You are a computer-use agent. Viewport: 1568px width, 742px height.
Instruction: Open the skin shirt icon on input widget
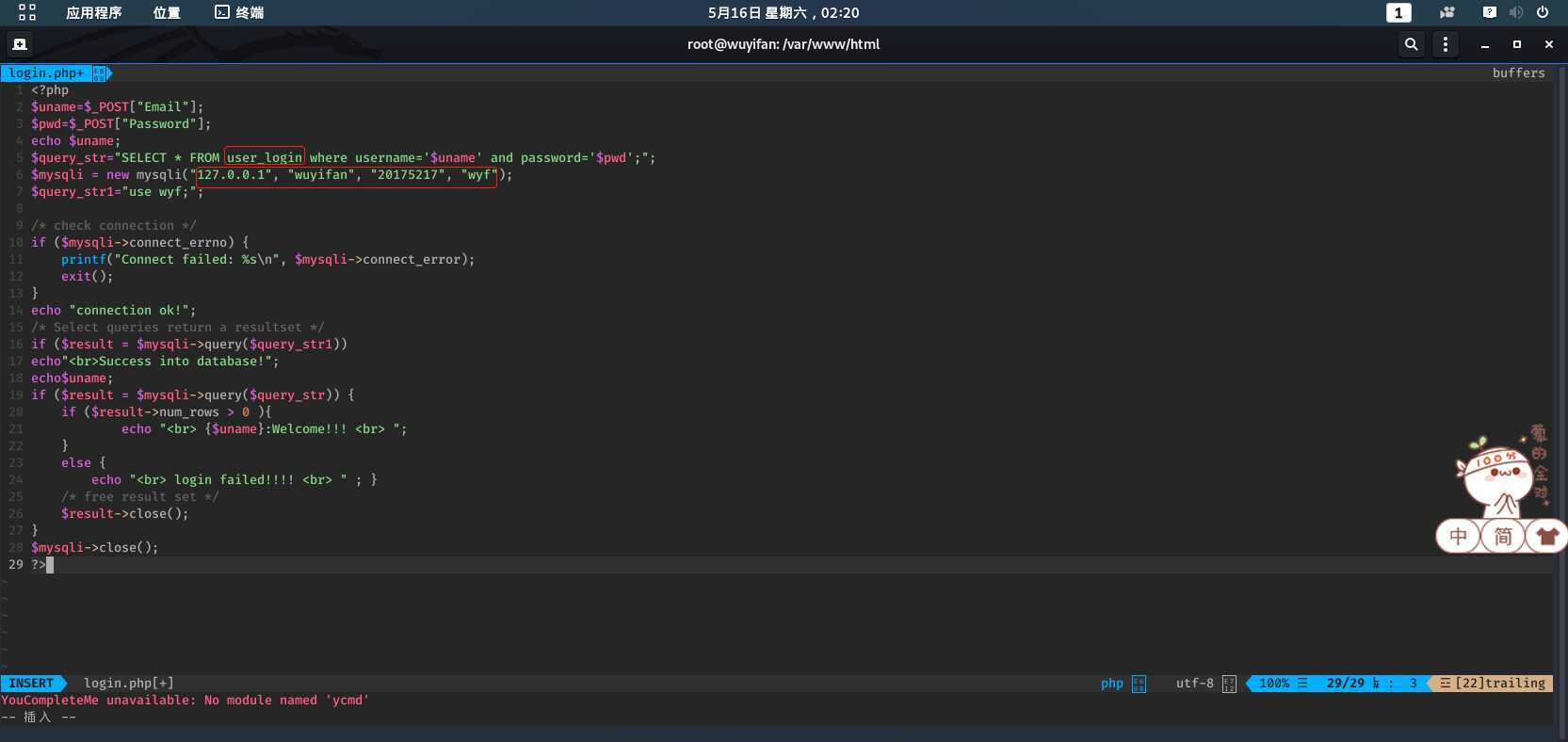(1546, 537)
